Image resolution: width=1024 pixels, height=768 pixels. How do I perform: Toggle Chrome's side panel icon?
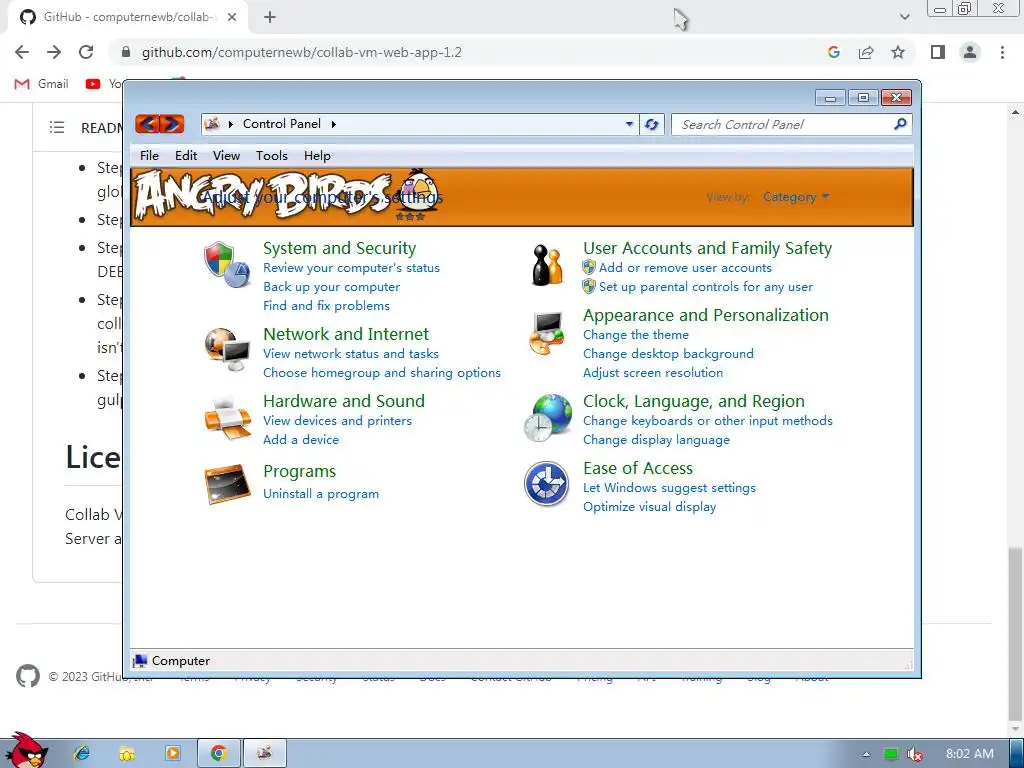pyautogui.click(x=938, y=52)
